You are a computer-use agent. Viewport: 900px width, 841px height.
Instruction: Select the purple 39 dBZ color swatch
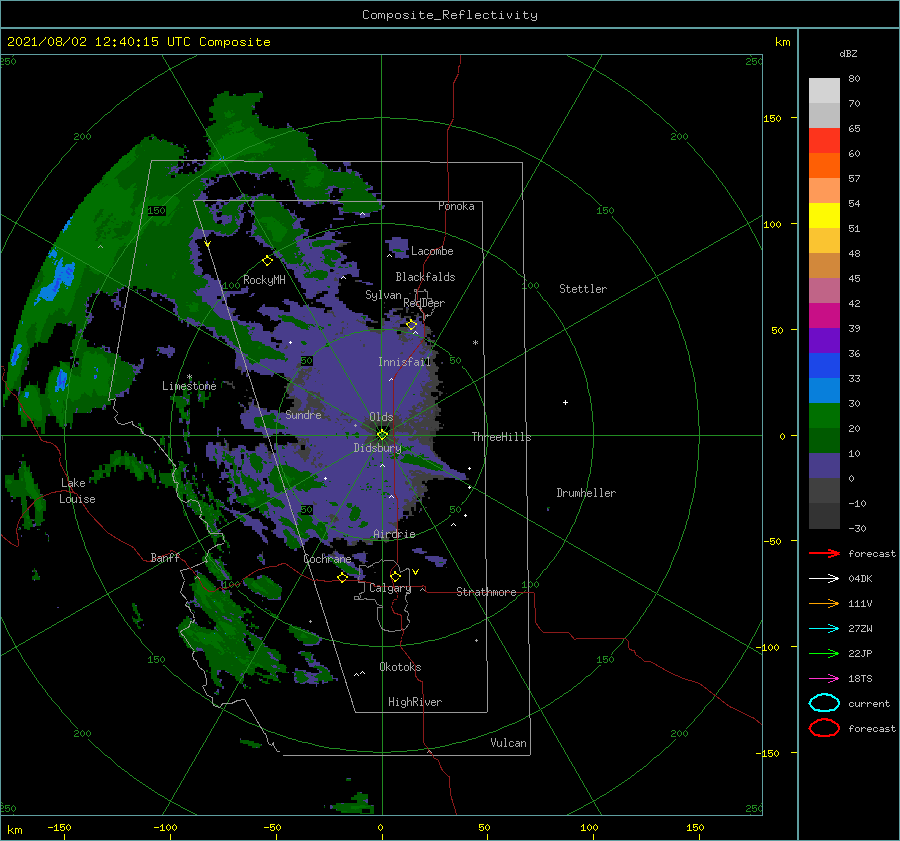824,340
